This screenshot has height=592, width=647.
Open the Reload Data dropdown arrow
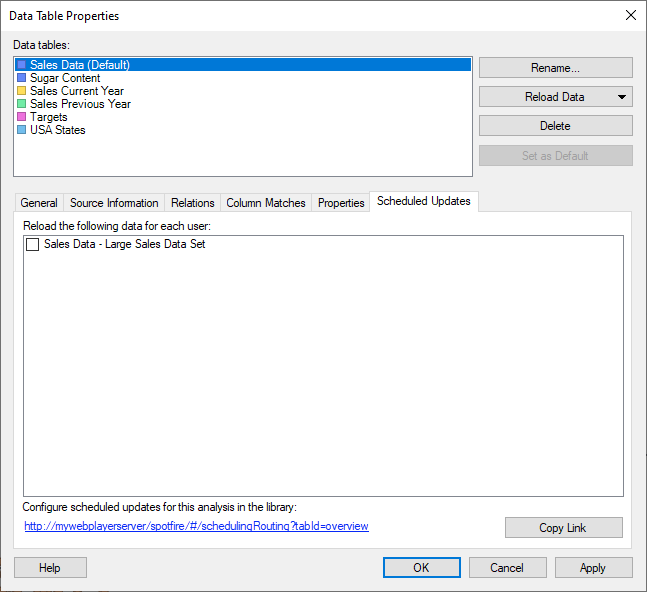pos(622,97)
